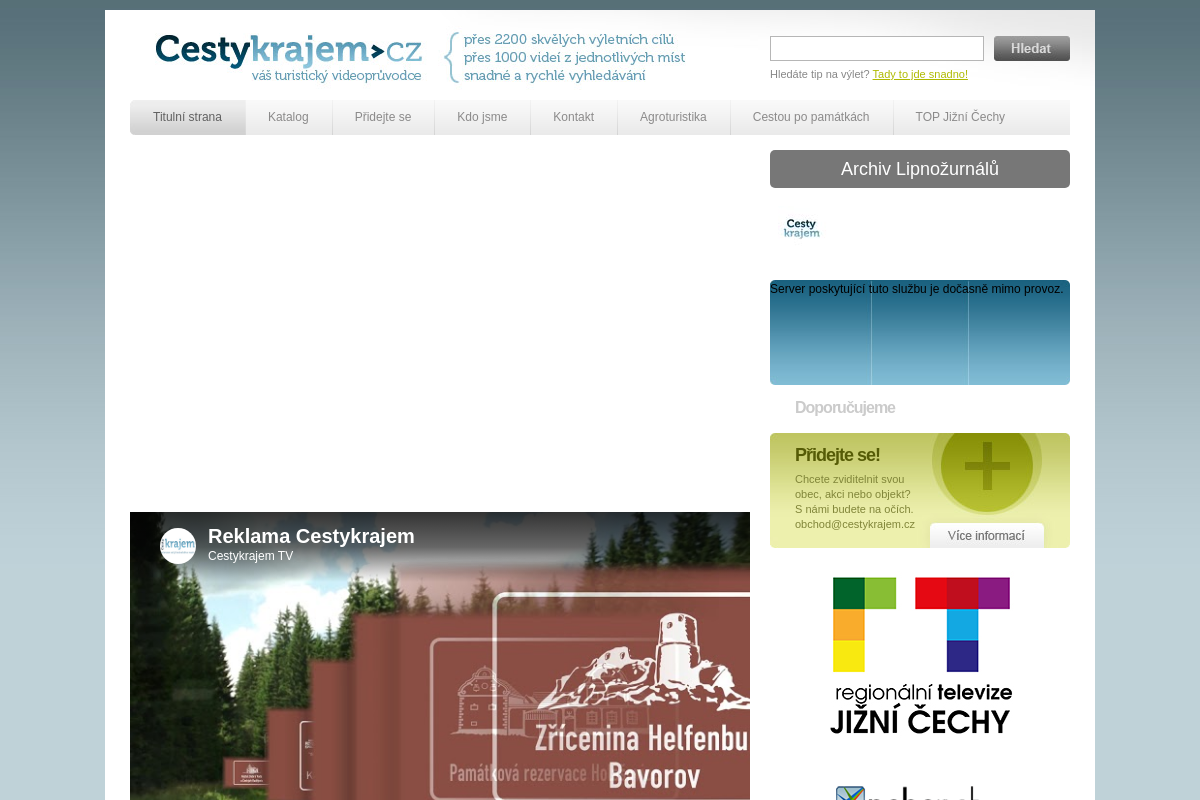
Task: Open regionální televize Jižní Čechy logo
Action: [921, 656]
